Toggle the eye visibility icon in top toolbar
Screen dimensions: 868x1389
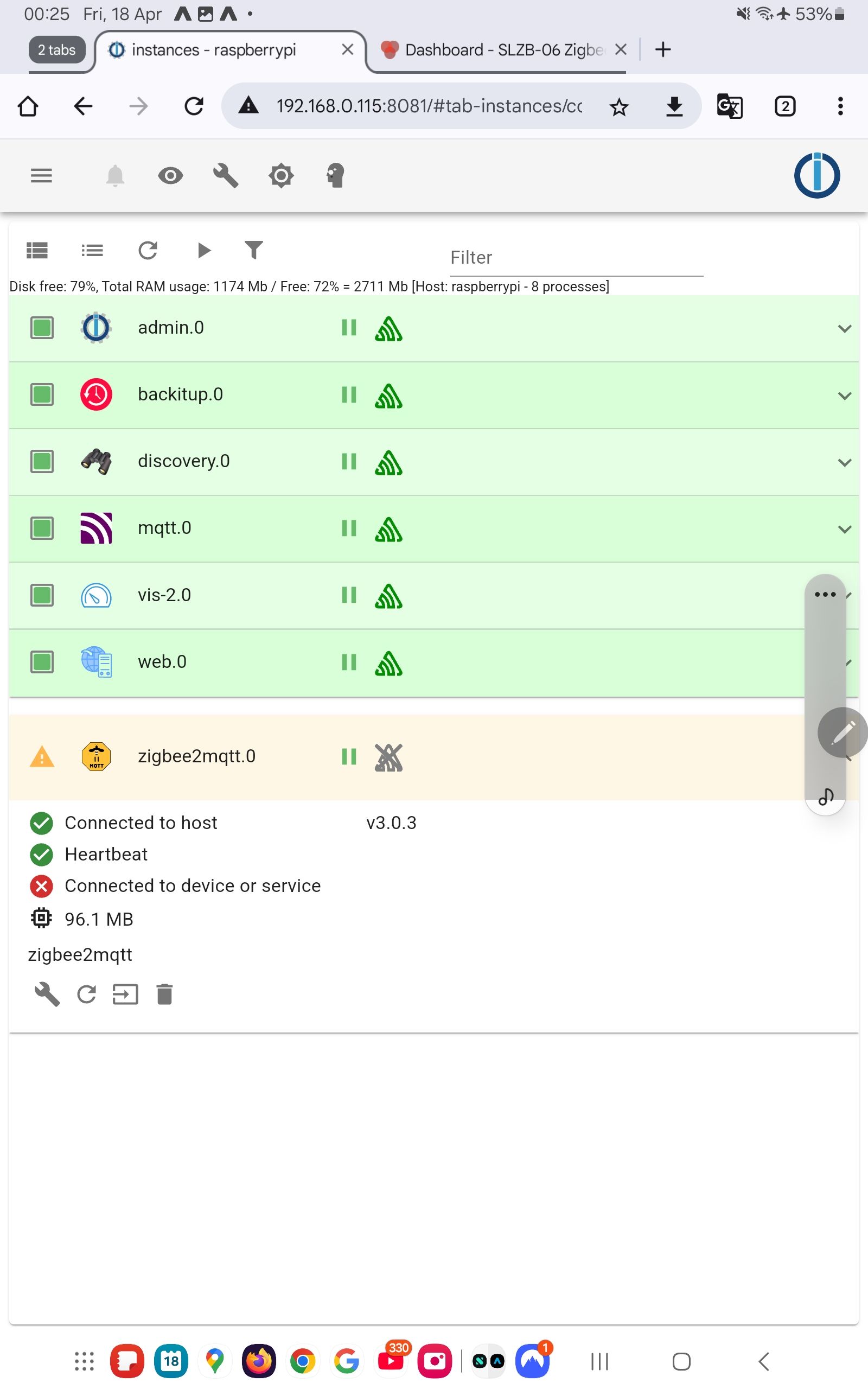(x=170, y=175)
